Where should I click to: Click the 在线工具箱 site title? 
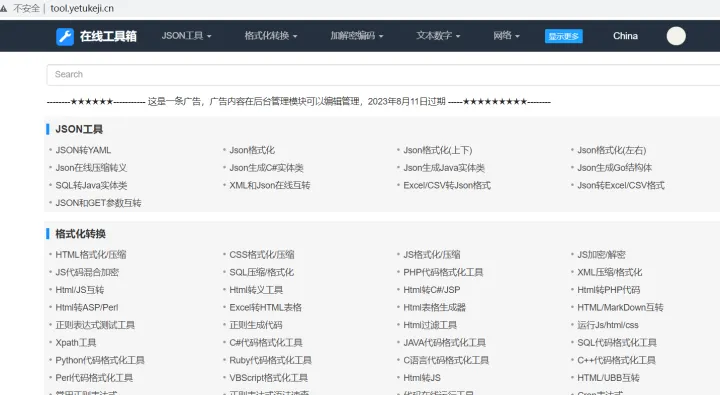pos(108,36)
